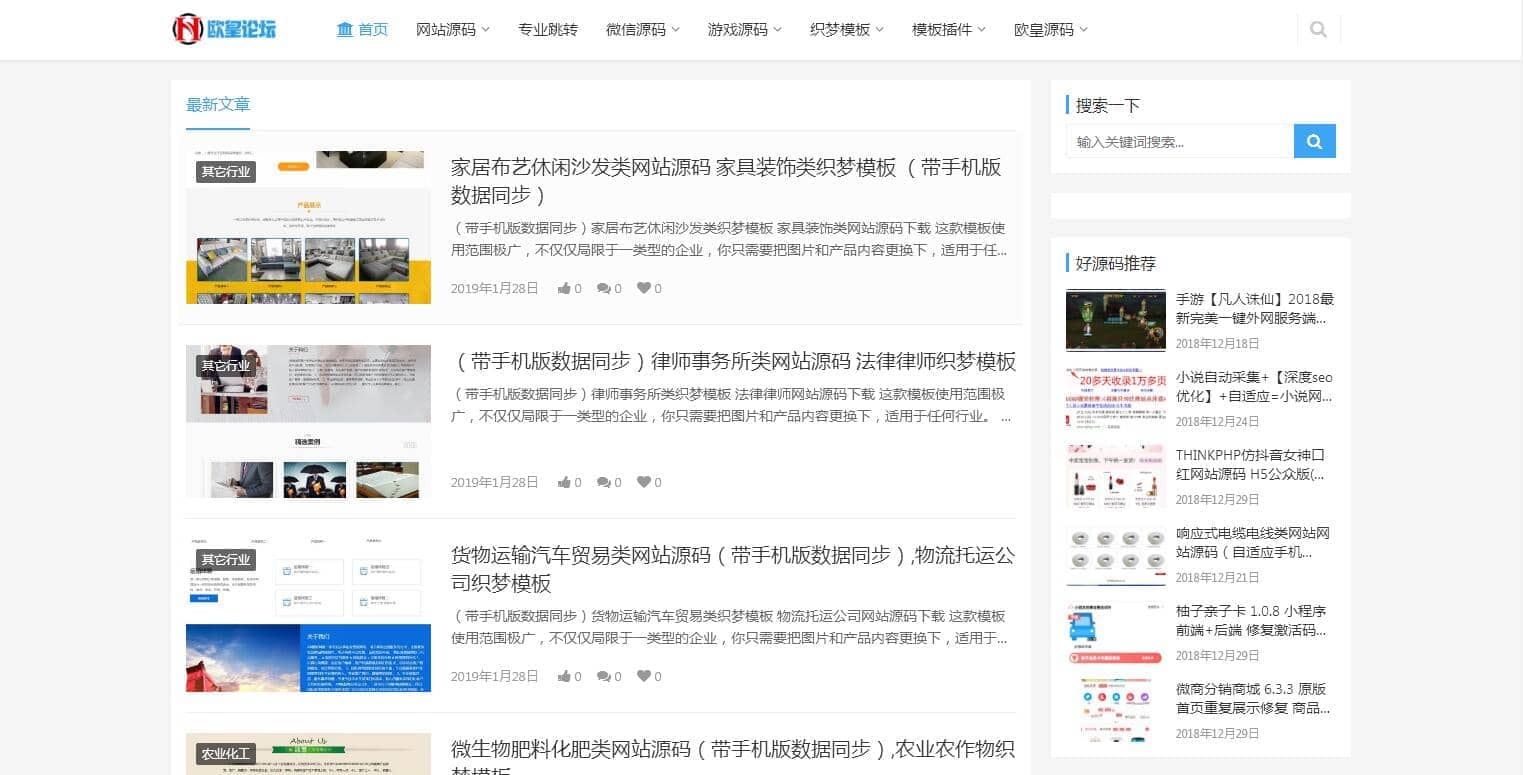
Task: Open 手游【凡人诛仙】2018最新完美一键外网服务端 link
Action: 1255,309
